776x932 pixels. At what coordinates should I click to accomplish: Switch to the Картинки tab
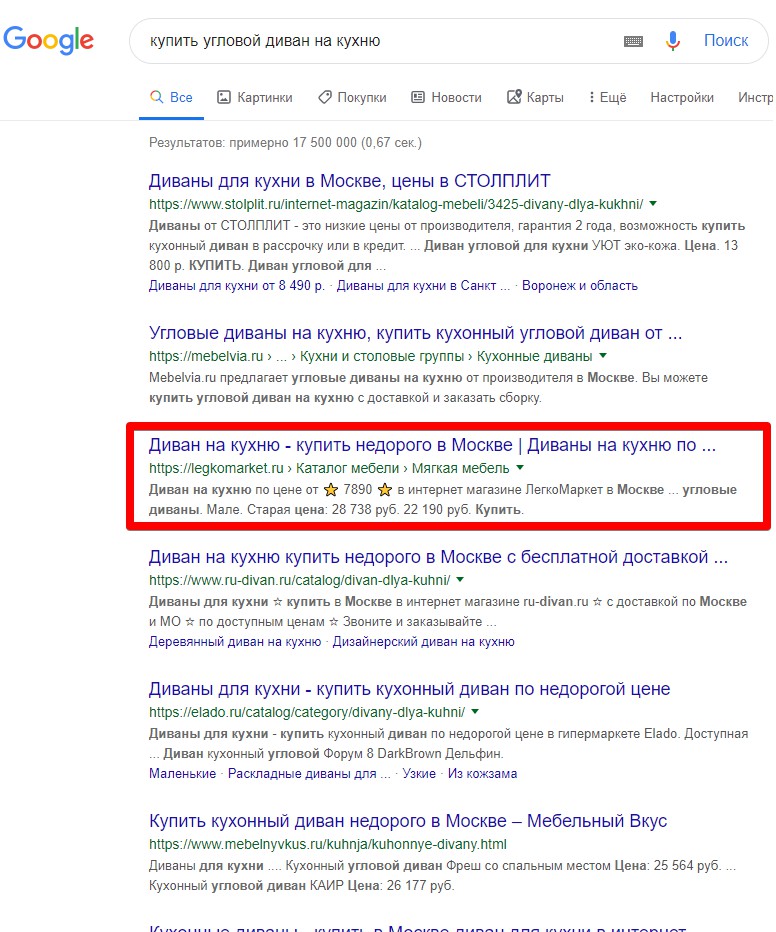(x=255, y=97)
